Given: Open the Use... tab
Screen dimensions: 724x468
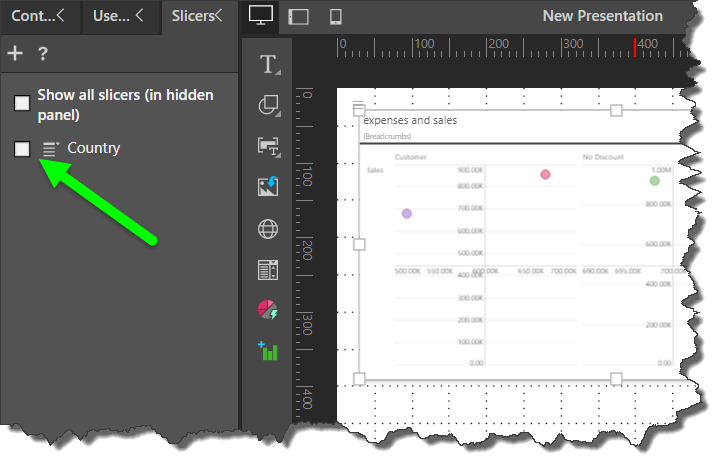Looking at the screenshot, I should click(x=110, y=16).
